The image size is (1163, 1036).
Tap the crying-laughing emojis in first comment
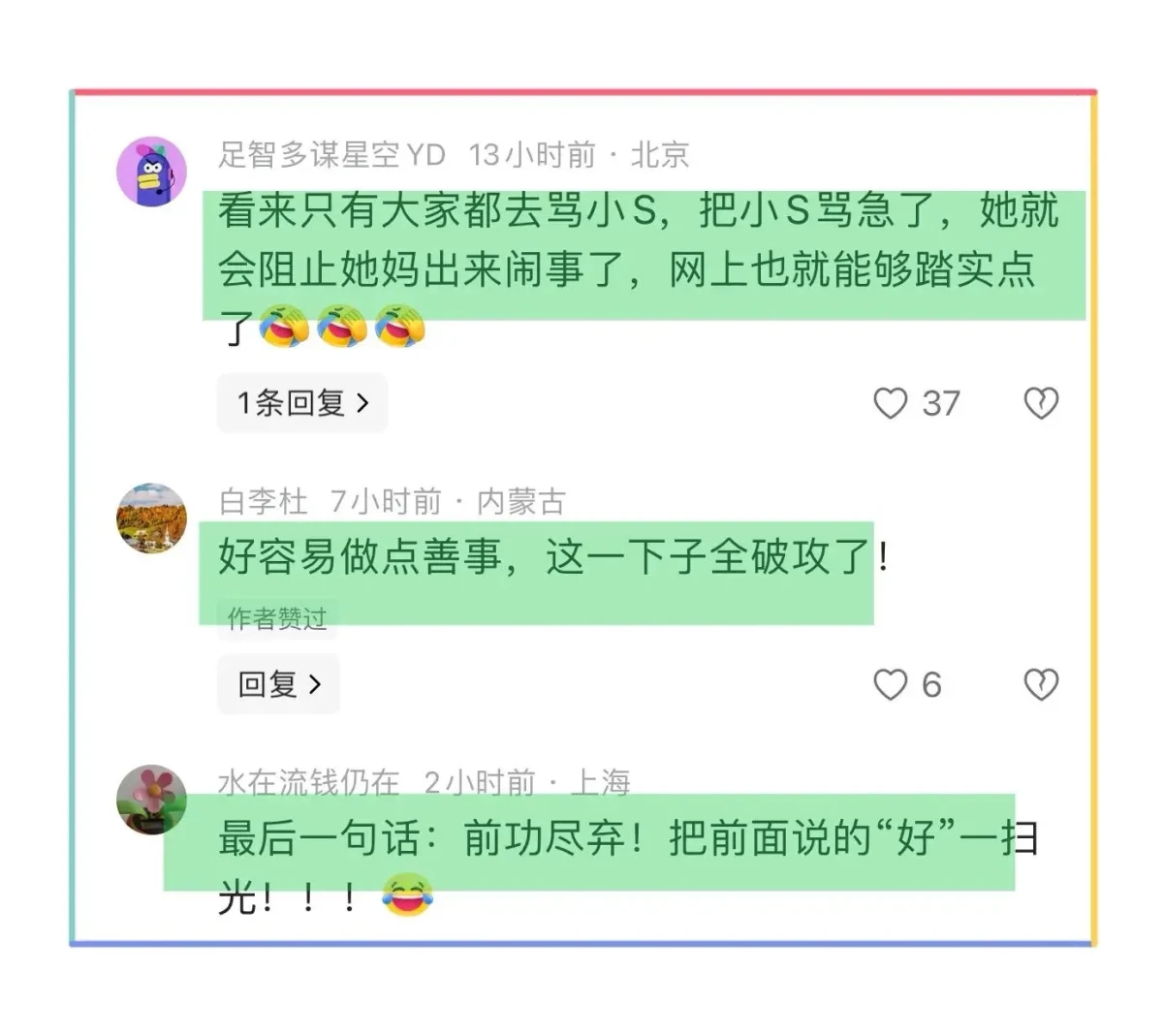342,327
